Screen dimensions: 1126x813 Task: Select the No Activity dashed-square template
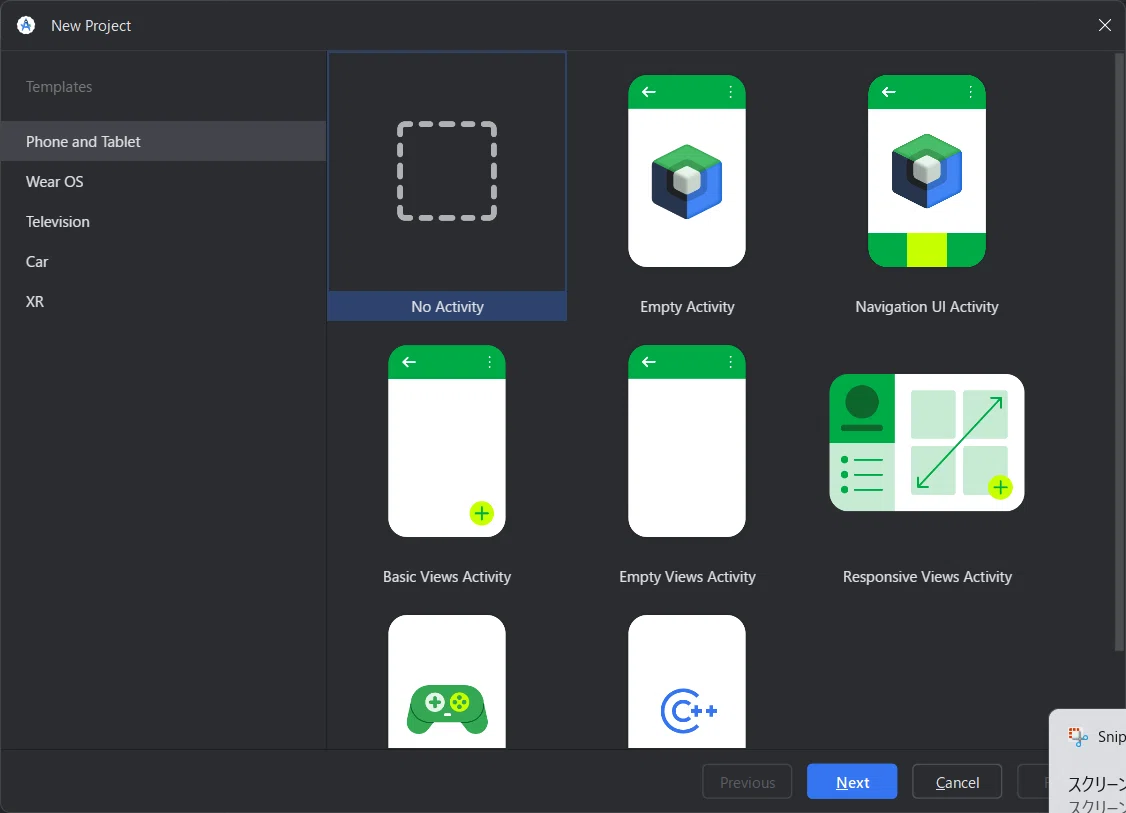447,171
